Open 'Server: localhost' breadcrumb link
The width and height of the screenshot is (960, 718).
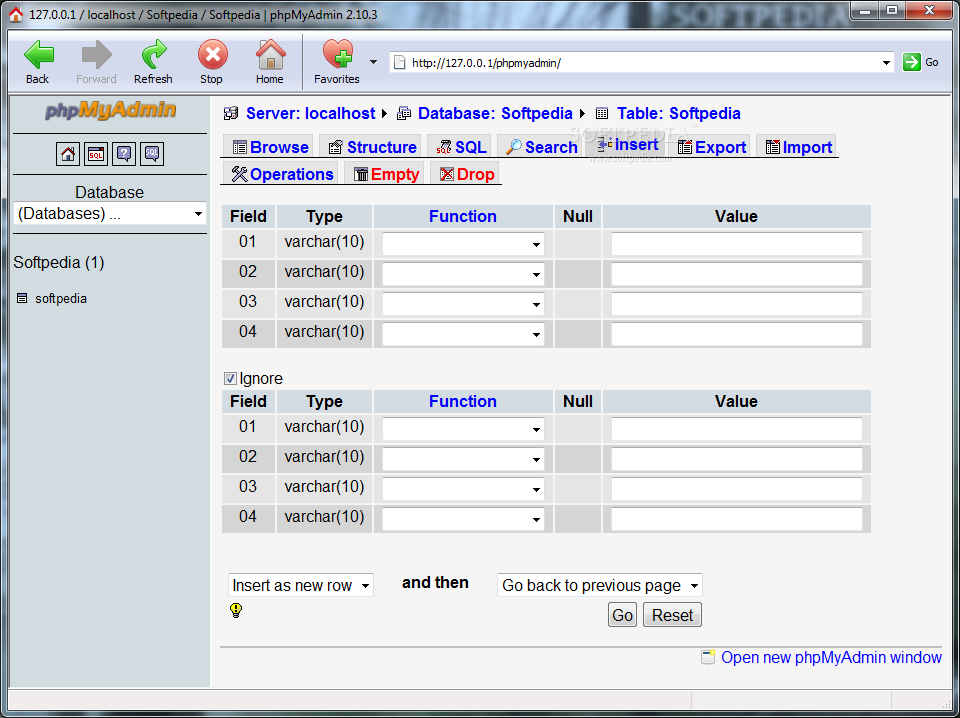(x=310, y=113)
